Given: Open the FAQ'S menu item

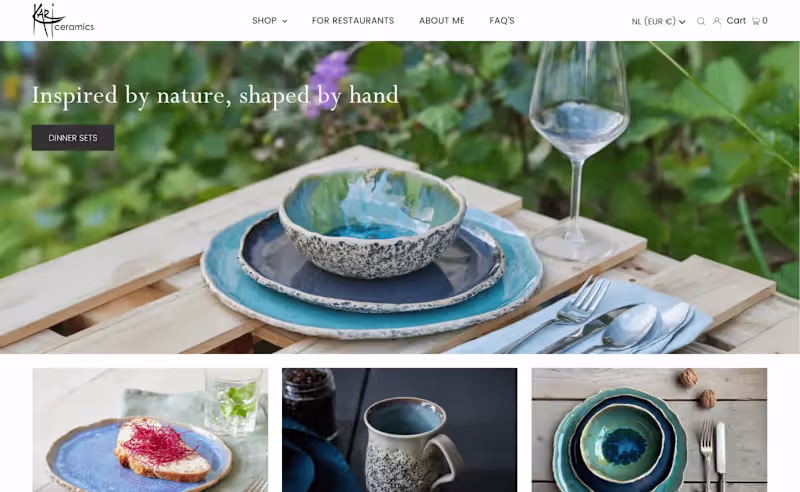Looking at the screenshot, I should point(502,20).
